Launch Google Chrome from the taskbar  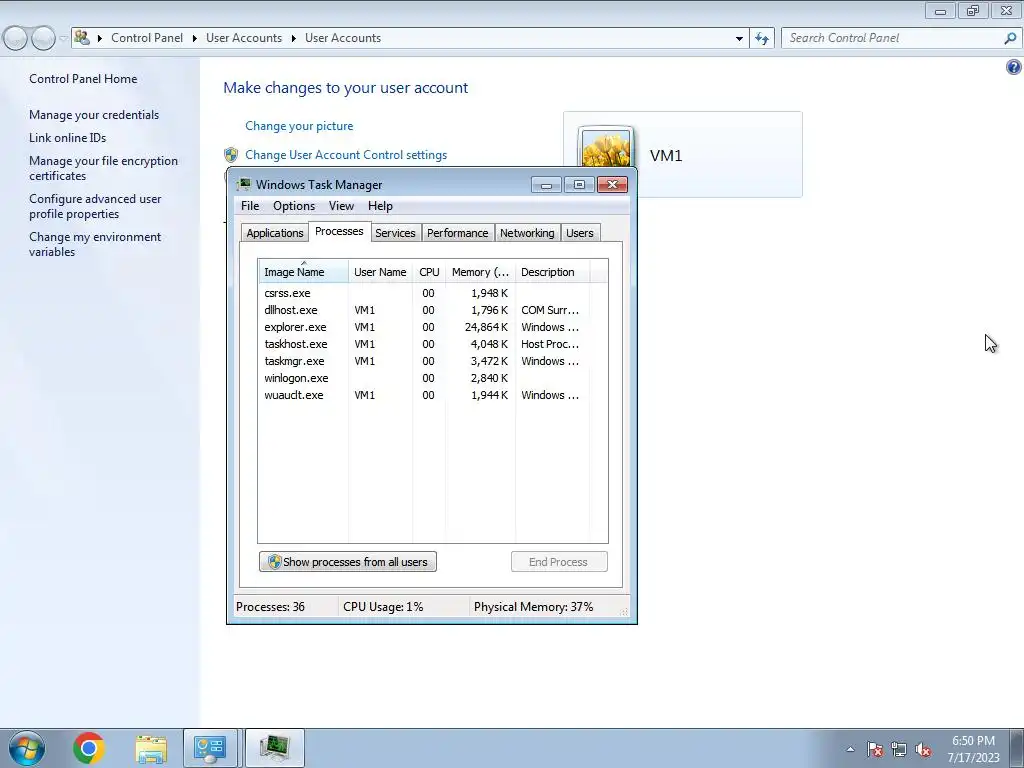(89, 748)
